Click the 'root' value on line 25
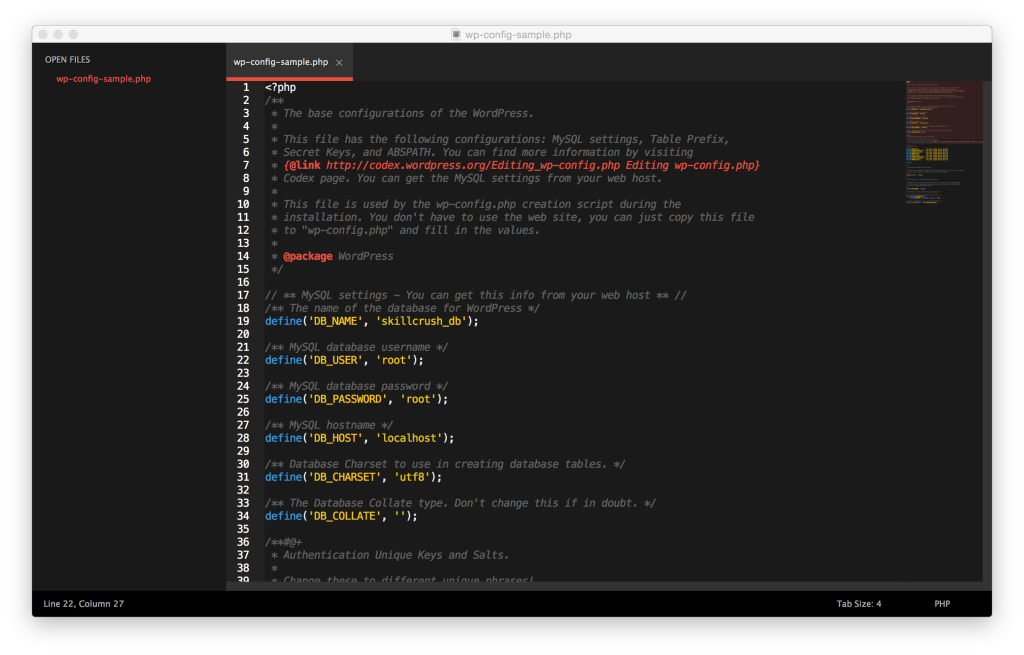This screenshot has height=655, width=1024. pyautogui.click(x=419, y=399)
